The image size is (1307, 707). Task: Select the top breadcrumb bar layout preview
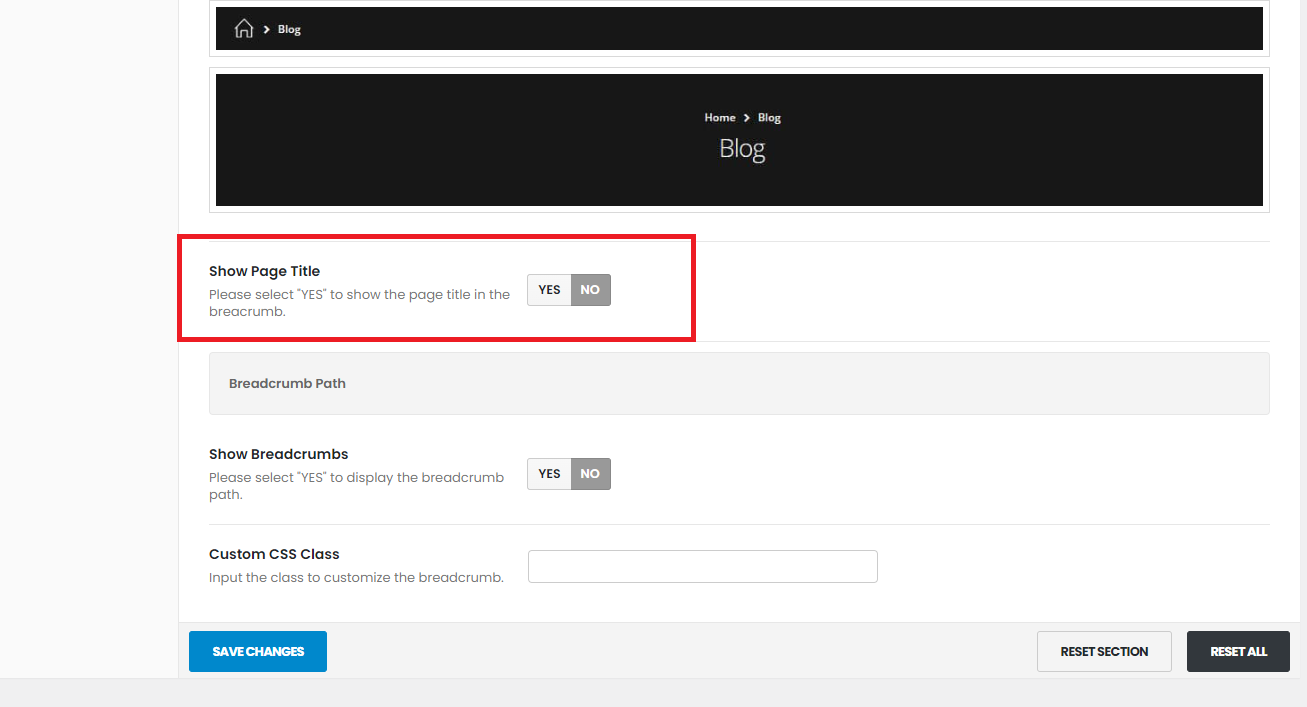(739, 28)
